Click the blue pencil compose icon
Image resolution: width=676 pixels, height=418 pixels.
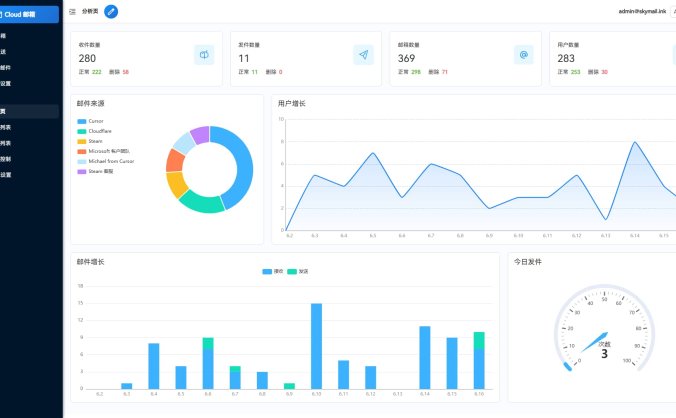(x=111, y=12)
